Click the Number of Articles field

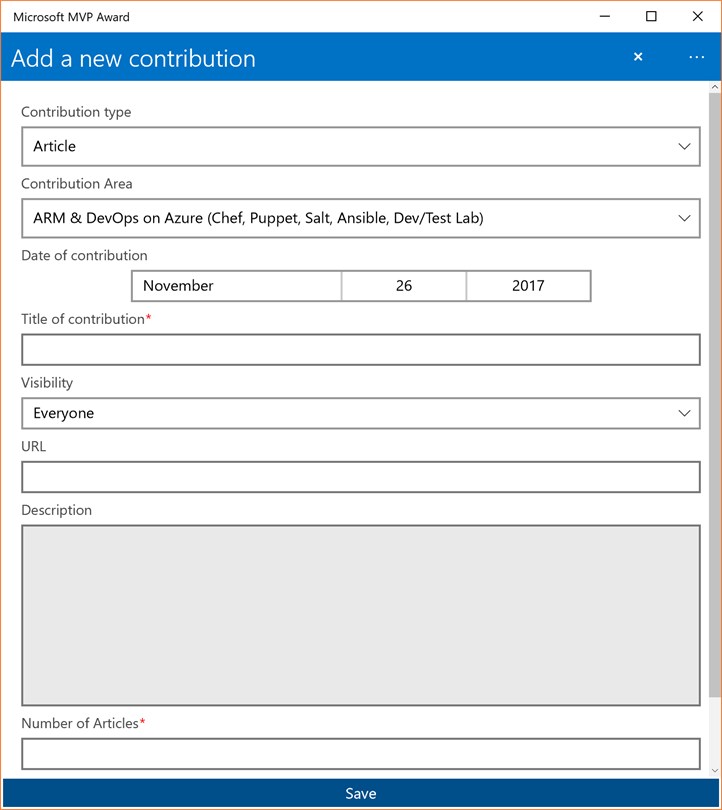[x=360, y=754]
